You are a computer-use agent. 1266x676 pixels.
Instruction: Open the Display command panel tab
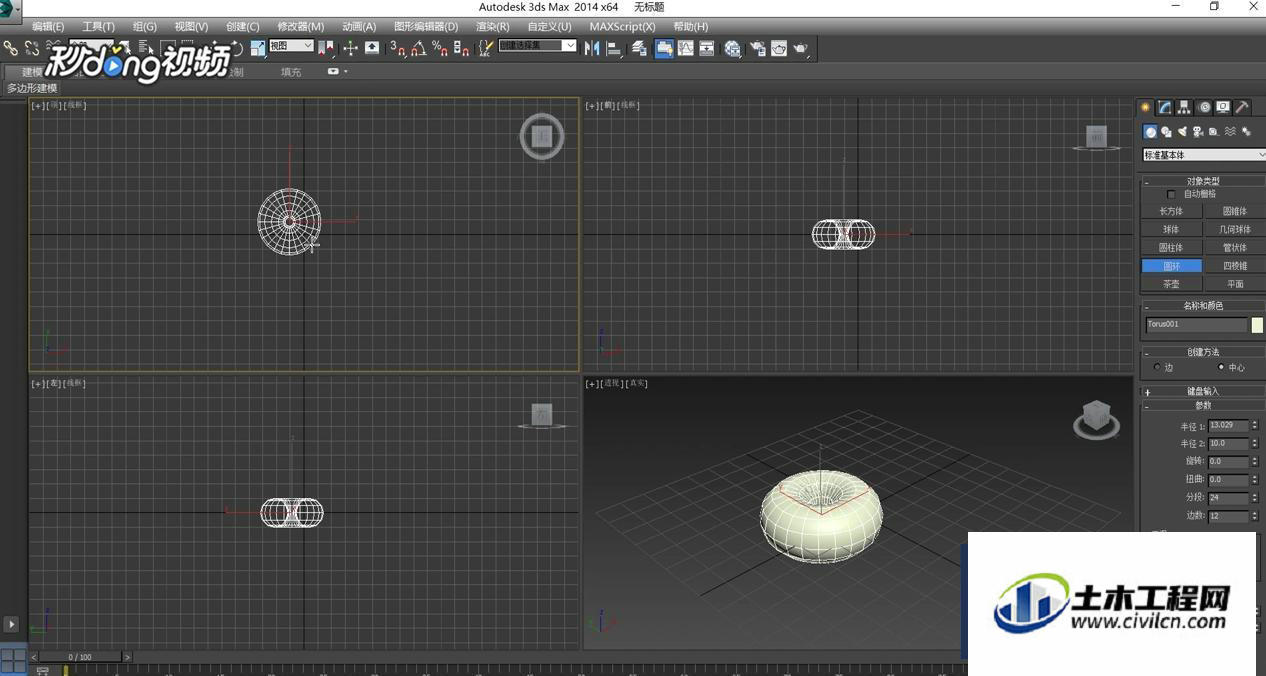coord(1223,107)
